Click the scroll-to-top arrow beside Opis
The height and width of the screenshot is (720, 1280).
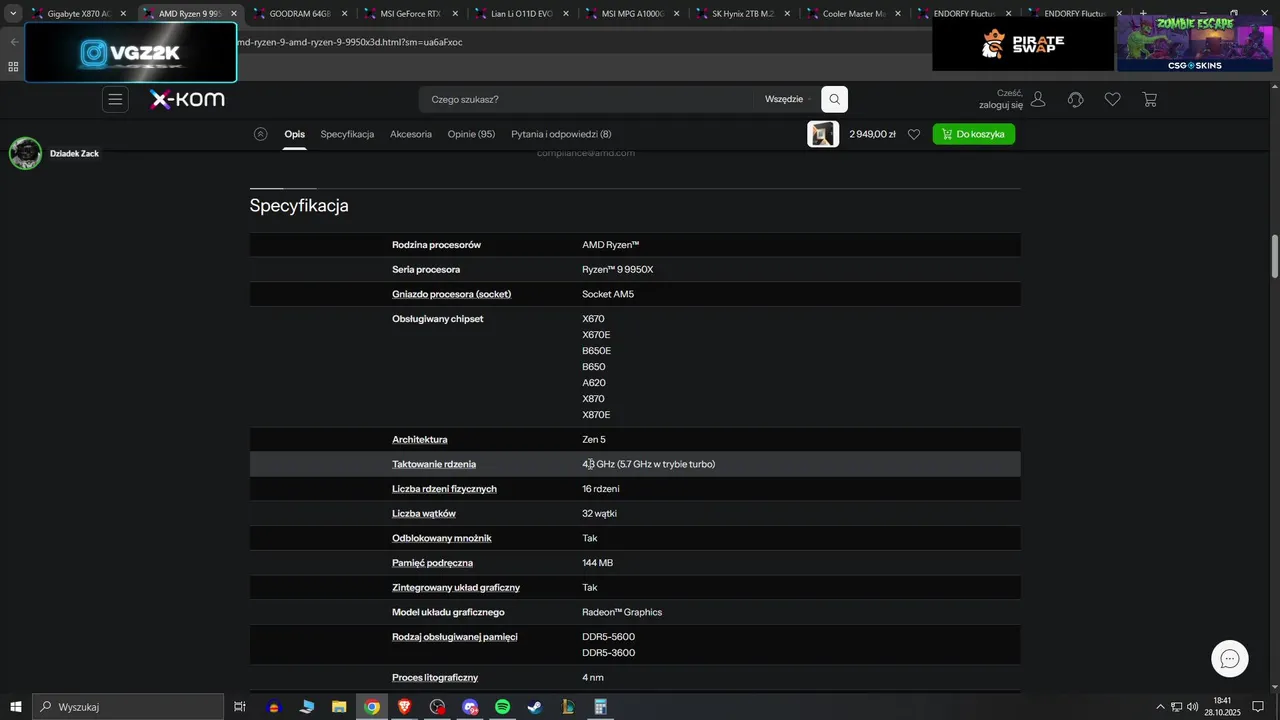(x=261, y=134)
